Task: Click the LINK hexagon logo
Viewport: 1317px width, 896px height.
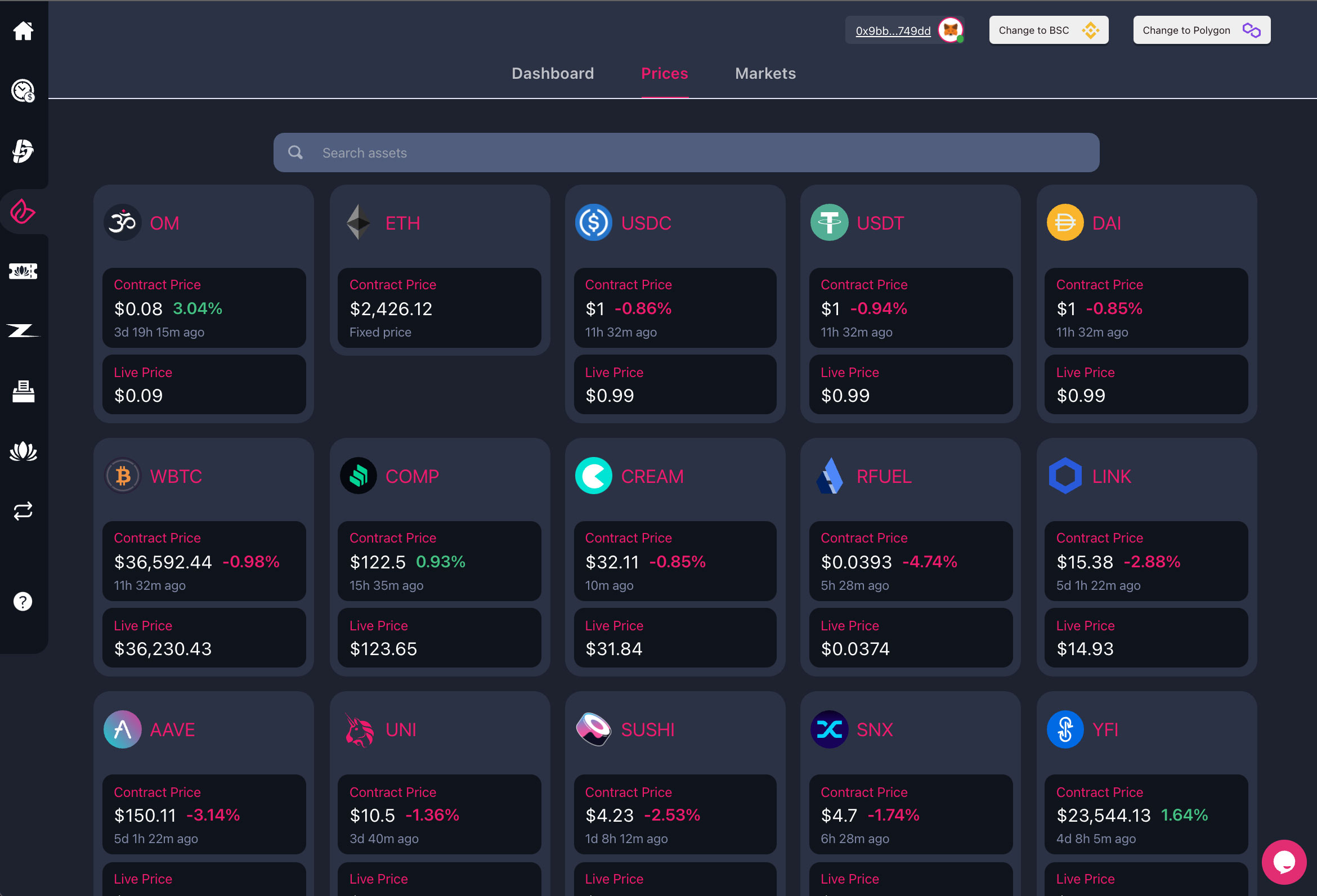Action: 1065,476
